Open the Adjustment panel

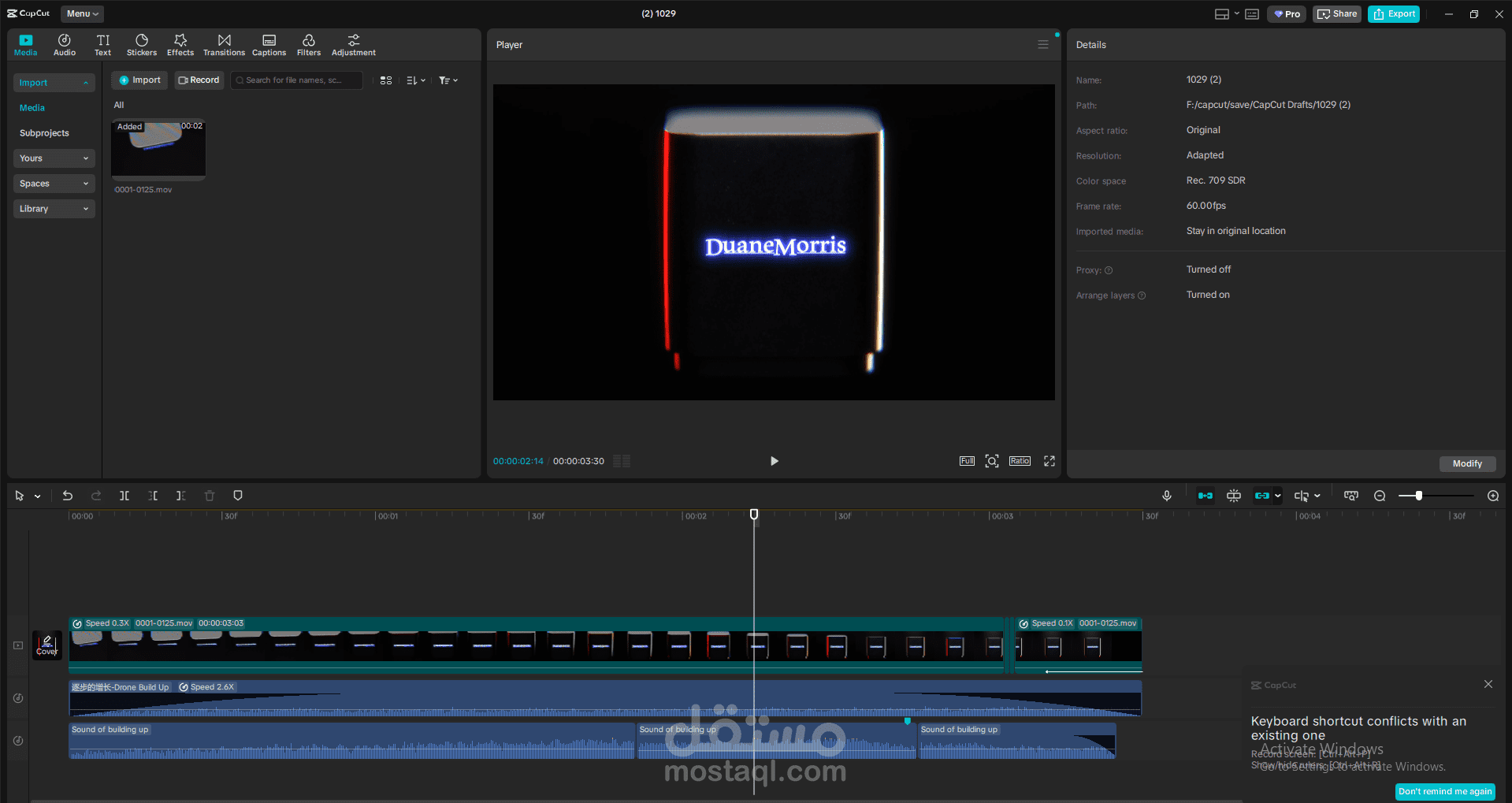click(354, 45)
